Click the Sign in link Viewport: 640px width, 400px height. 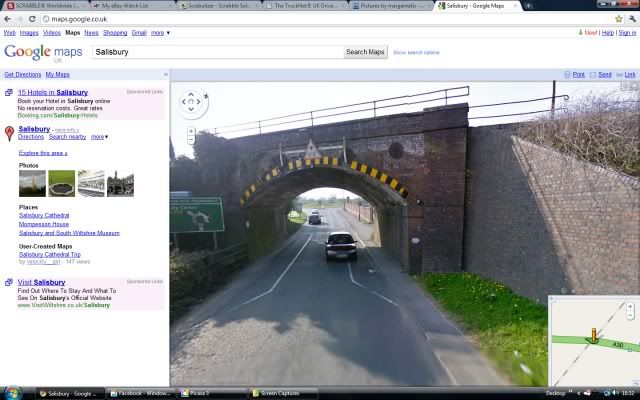tap(627, 33)
